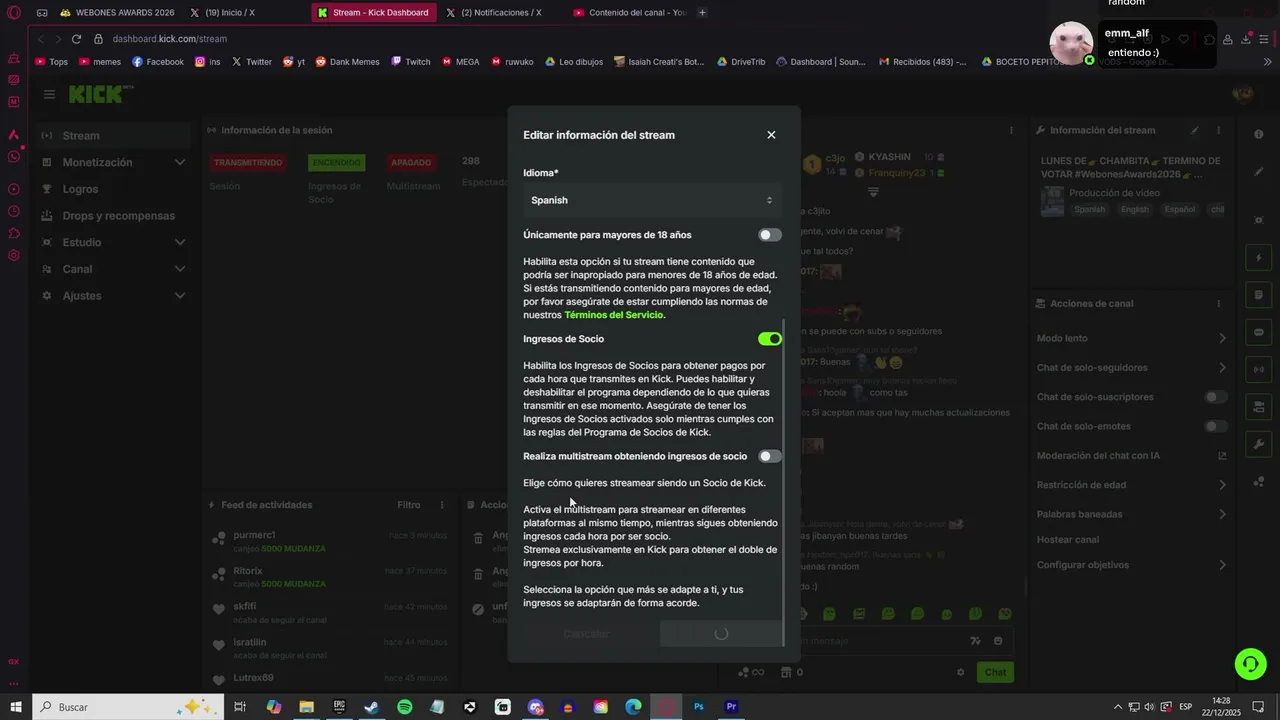Viewport: 1280px width, 720px height.
Task: Open Logros in the sidebar
Action: point(113,189)
